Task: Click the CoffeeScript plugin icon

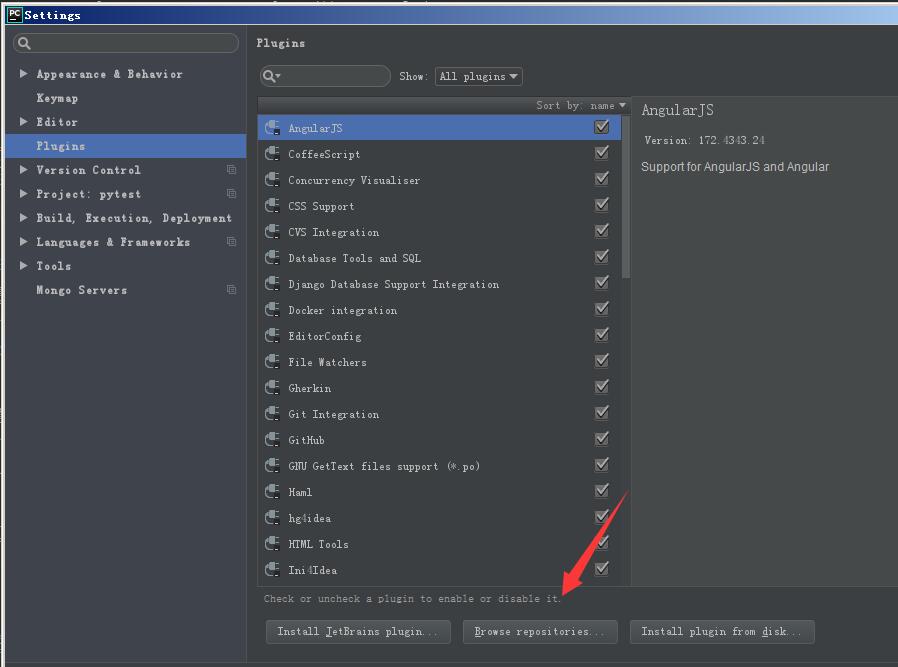Action: (x=272, y=153)
